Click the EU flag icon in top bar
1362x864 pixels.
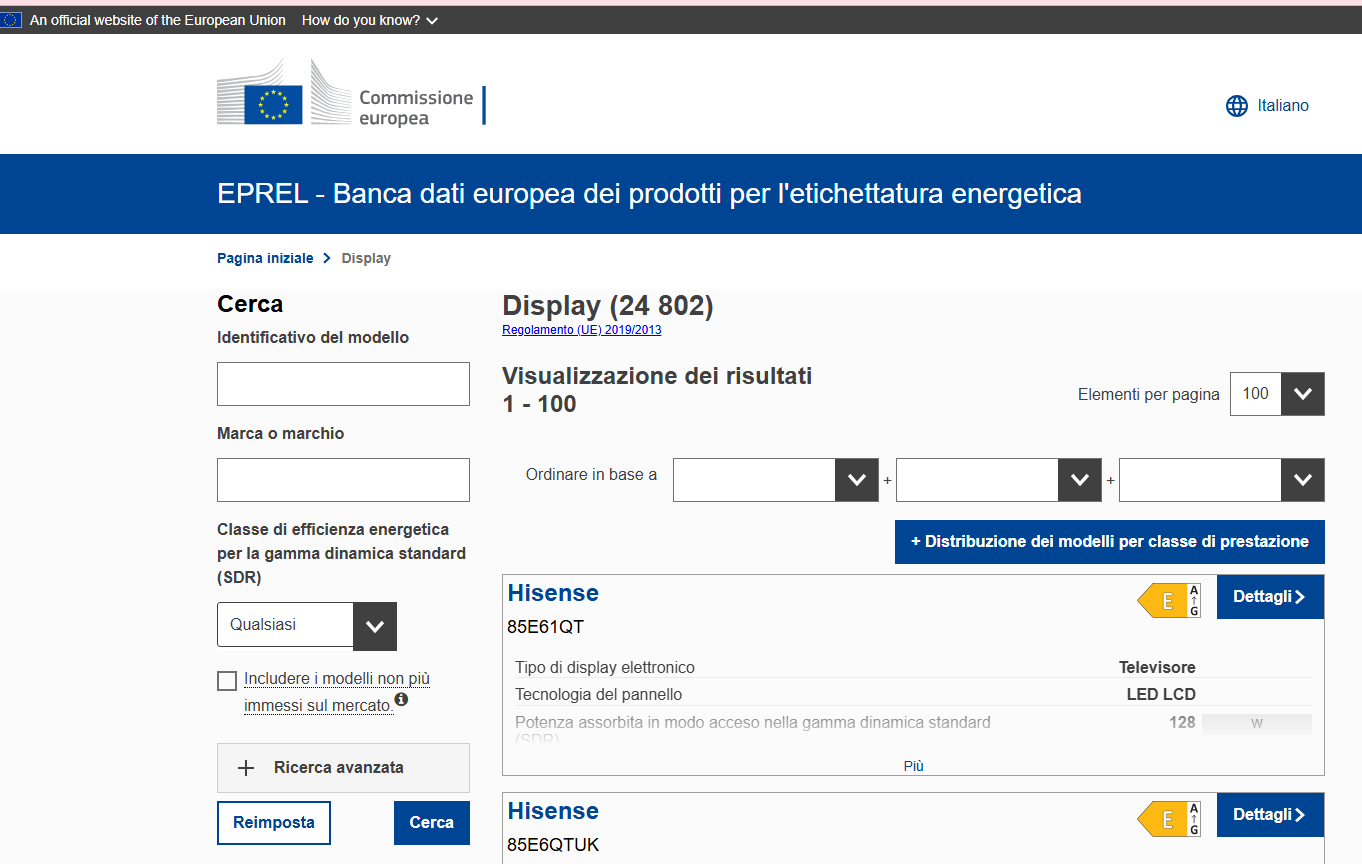pos(11,20)
